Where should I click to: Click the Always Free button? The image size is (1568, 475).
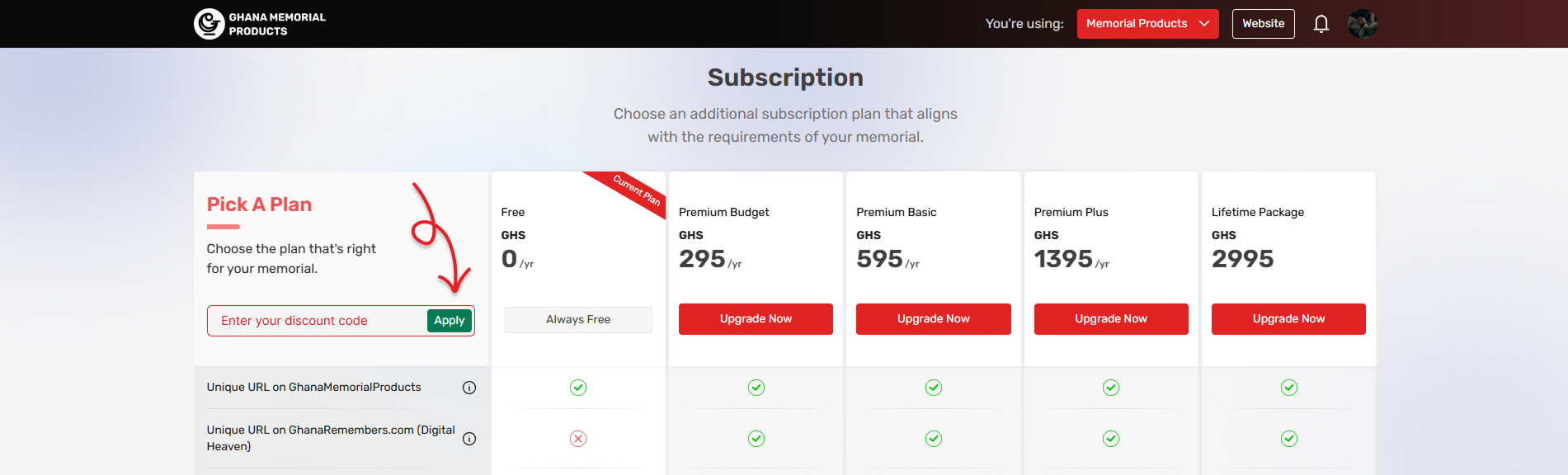point(578,320)
